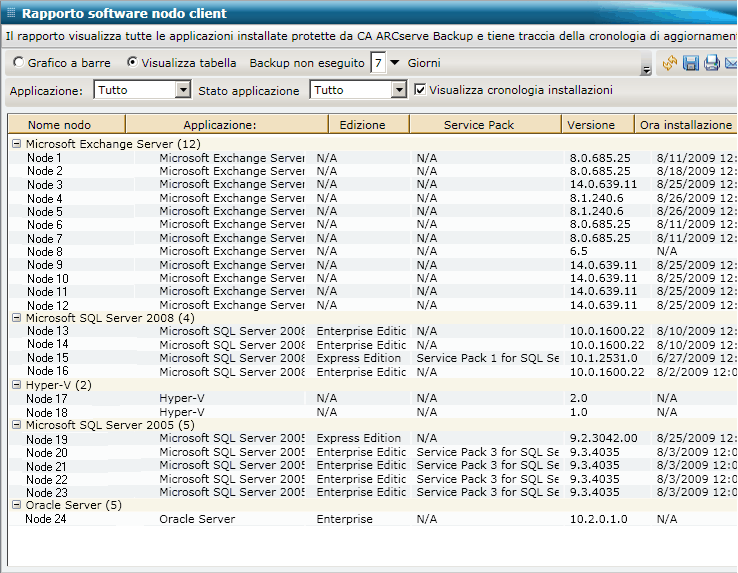The width and height of the screenshot is (738, 573).
Task: Select the Grafico a barre radio button
Action: [18, 62]
